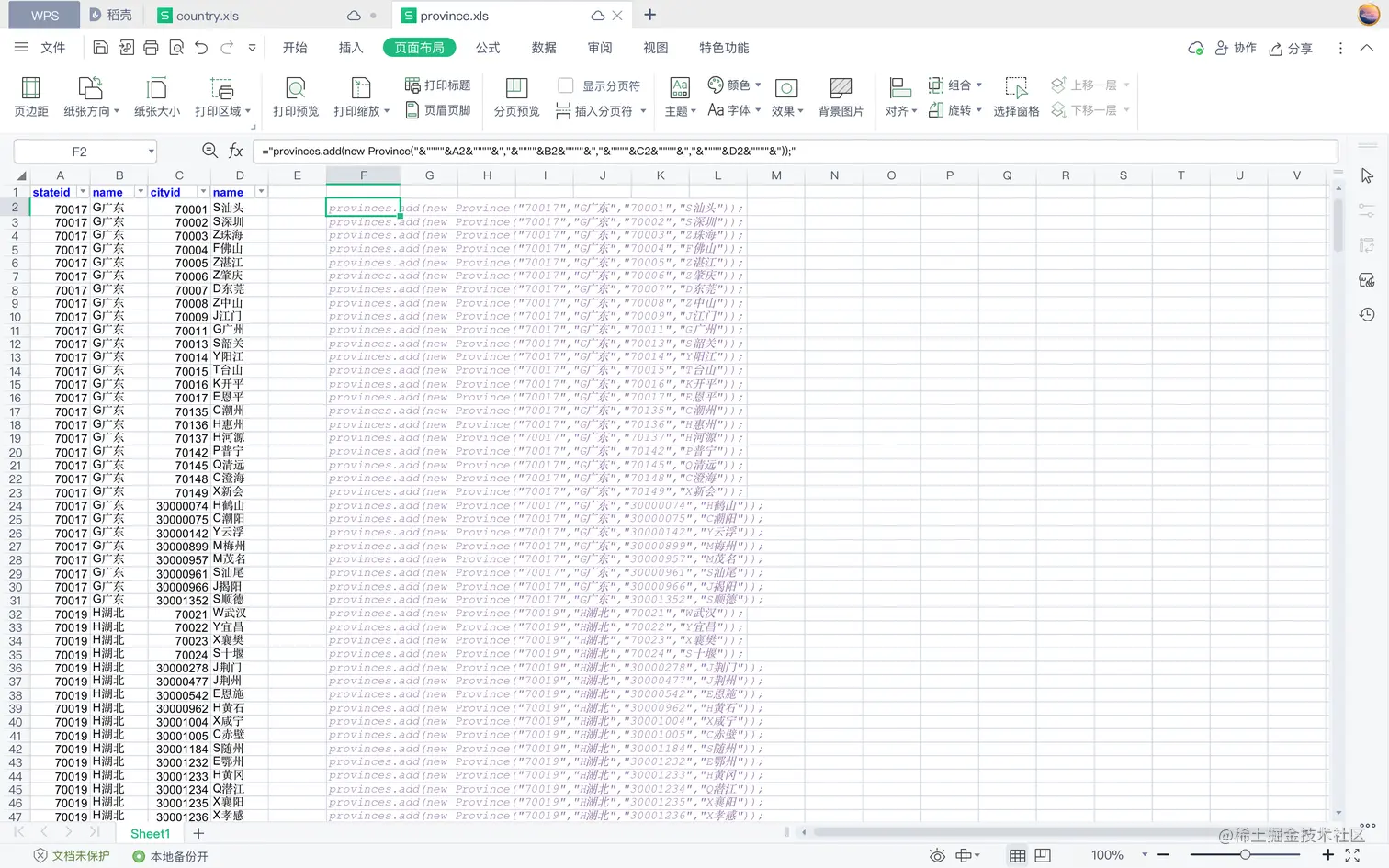Click zoom in plus button
Screen dimensions: 1389x868
coord(1327,855)
